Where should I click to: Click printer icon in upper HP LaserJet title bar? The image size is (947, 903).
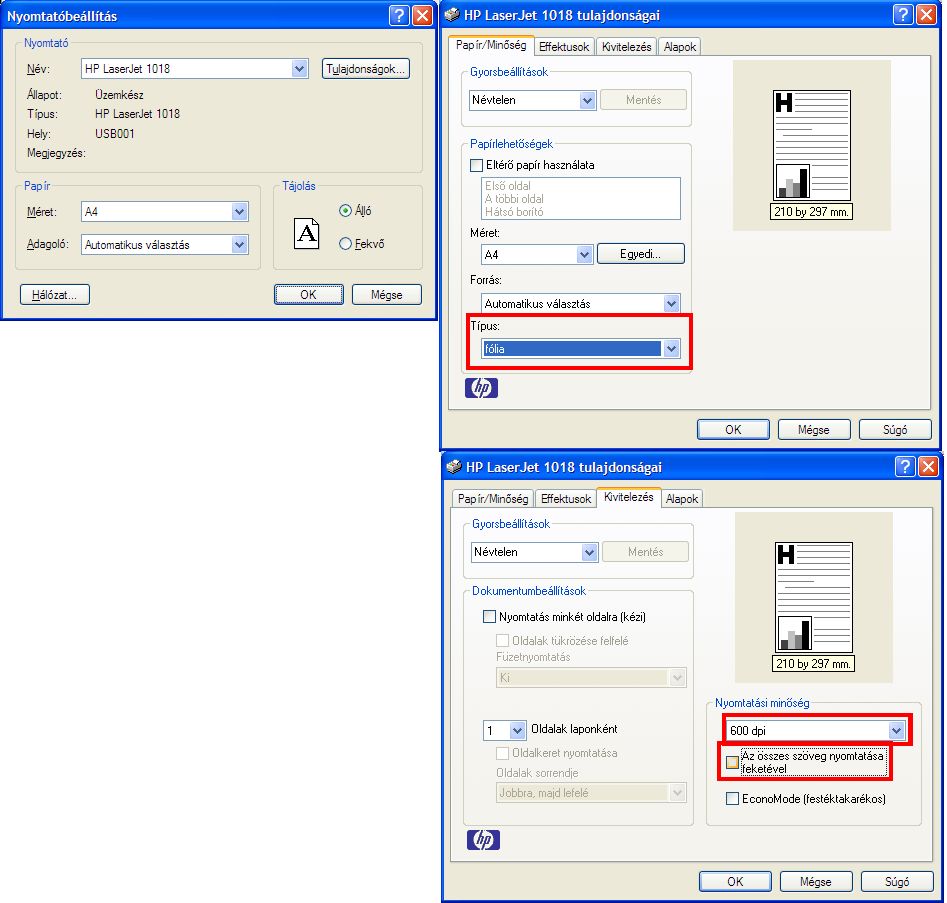(452, 14)
